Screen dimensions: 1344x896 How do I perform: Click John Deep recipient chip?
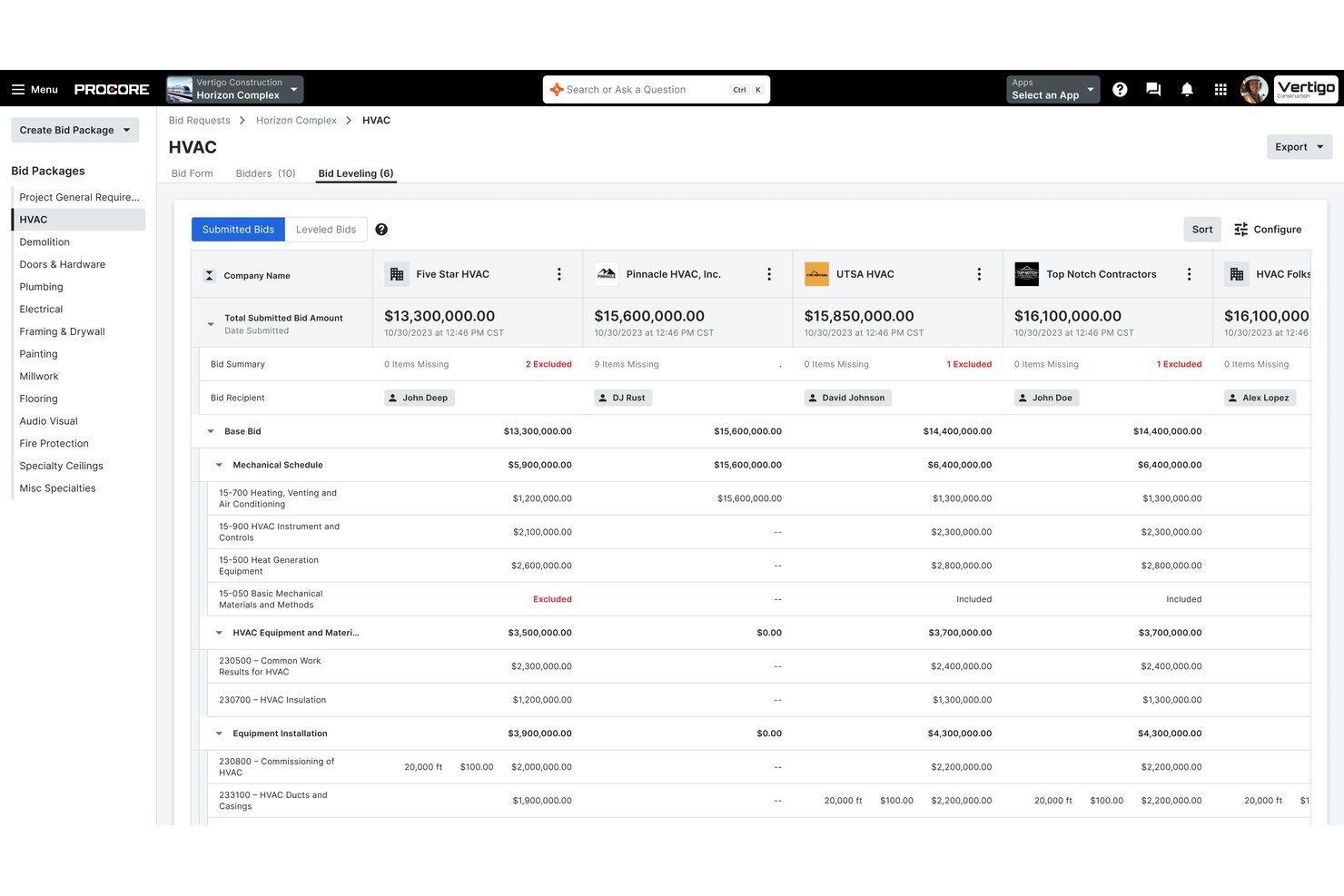click(419, 398)
